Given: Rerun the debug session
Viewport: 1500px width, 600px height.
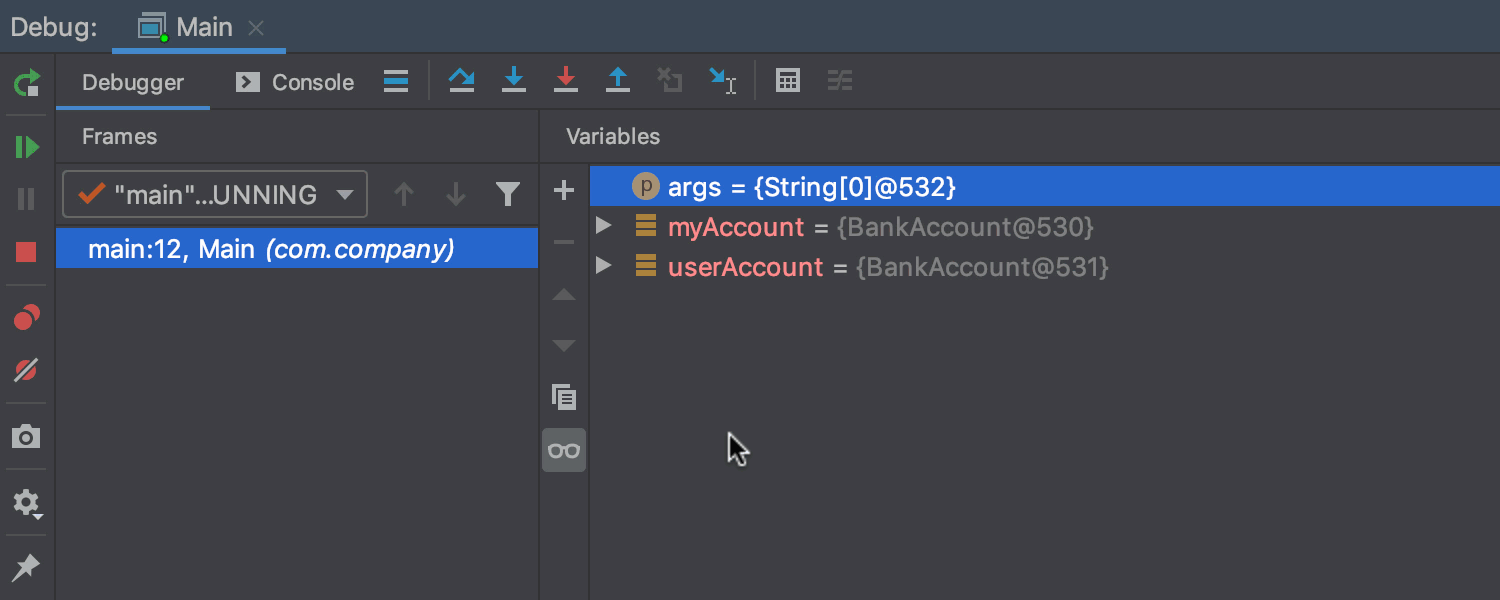Looking at the screenshot, I should pyautogui.click(x=27, y=84).
